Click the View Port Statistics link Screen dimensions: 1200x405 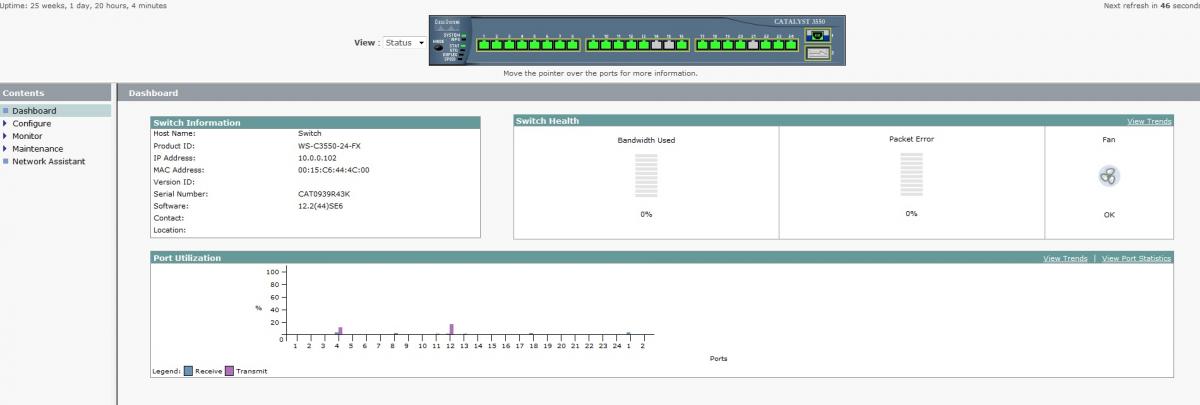coord(1136,258)
